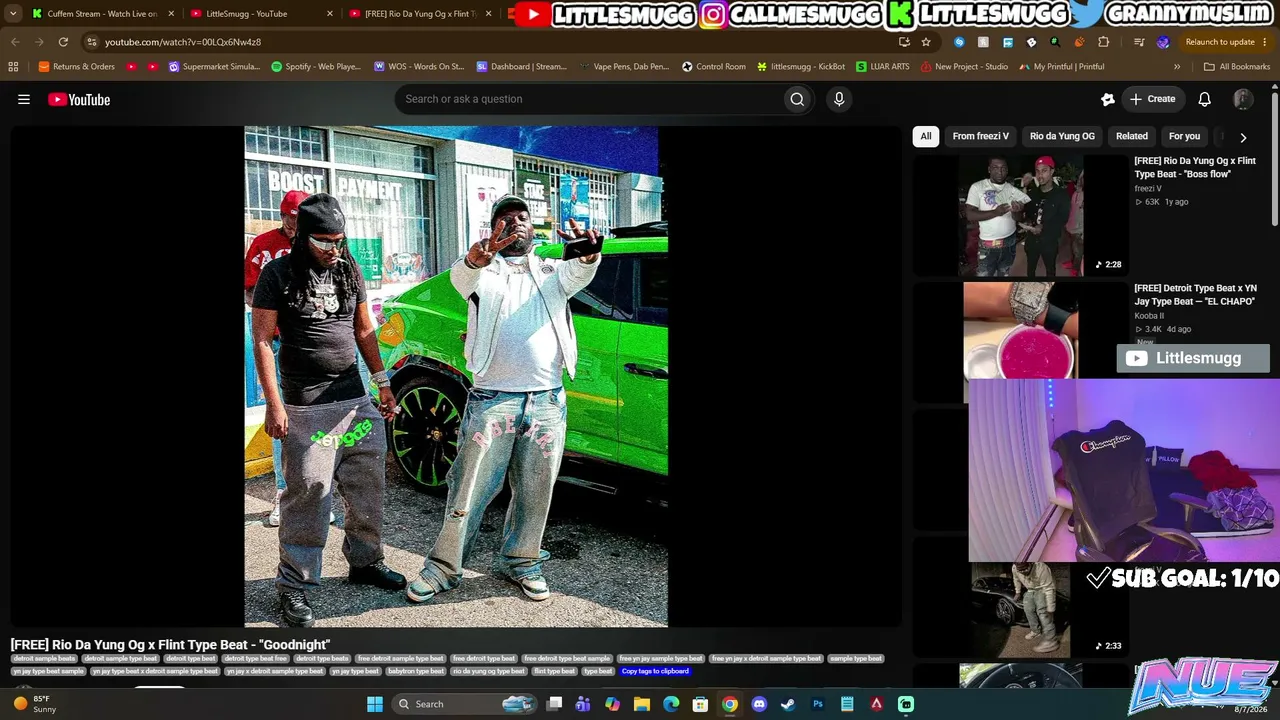
Task: Select the All filter chip
Action: click(926, 136)
